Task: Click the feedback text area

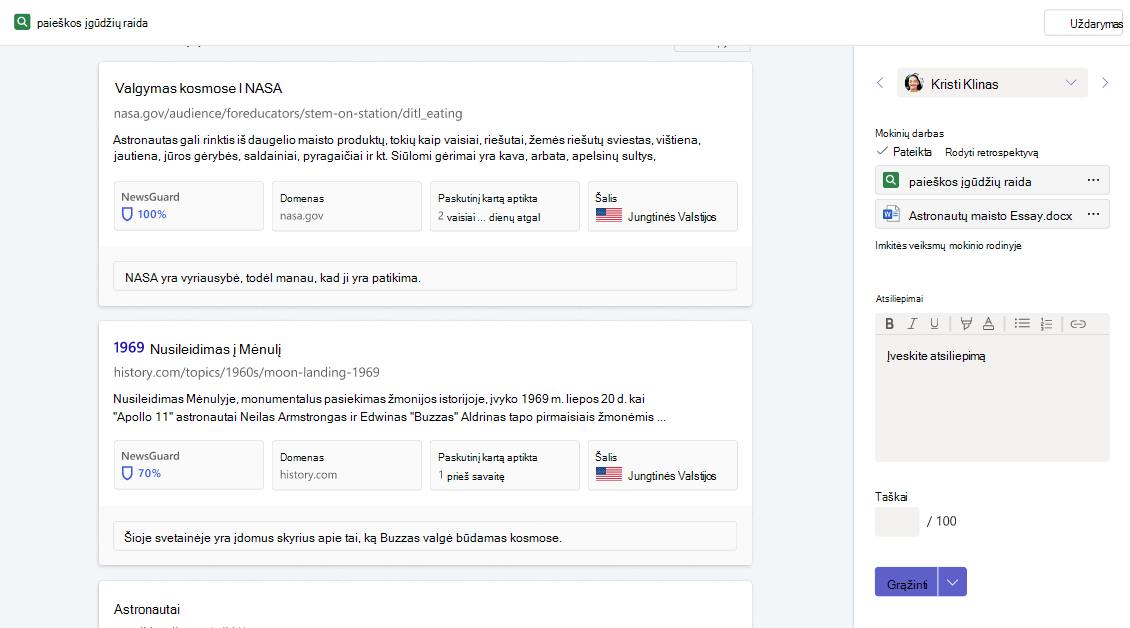Action: (992, 399)
